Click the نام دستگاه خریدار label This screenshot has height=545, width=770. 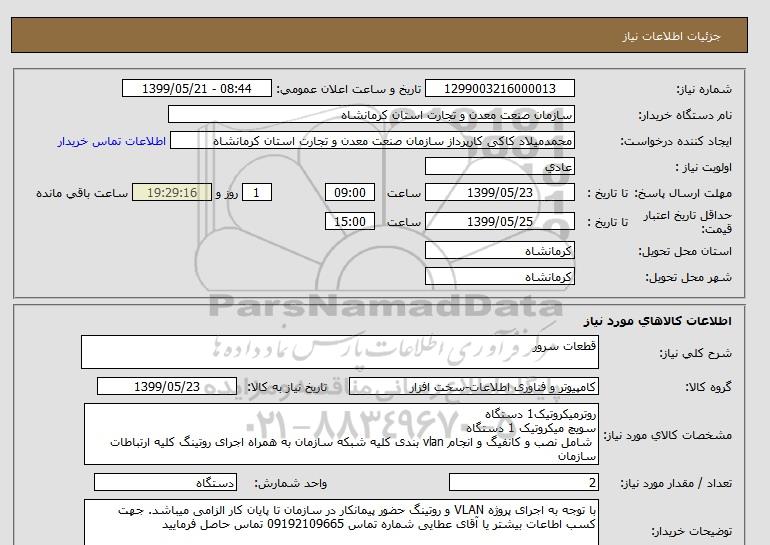click(685, 115)
